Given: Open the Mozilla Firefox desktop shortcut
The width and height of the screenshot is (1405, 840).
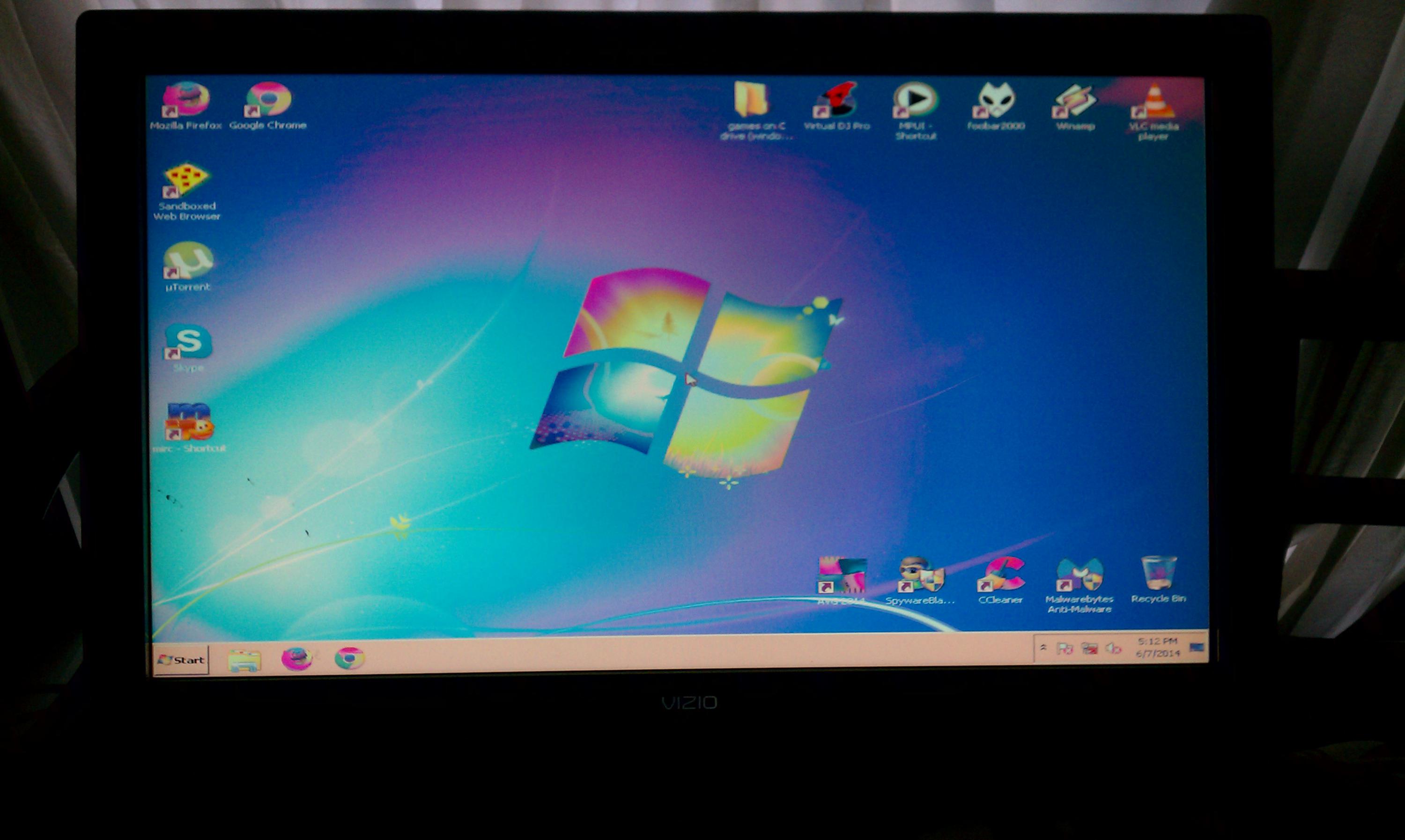Looking at the screenshot, I should tap(186, 100).
